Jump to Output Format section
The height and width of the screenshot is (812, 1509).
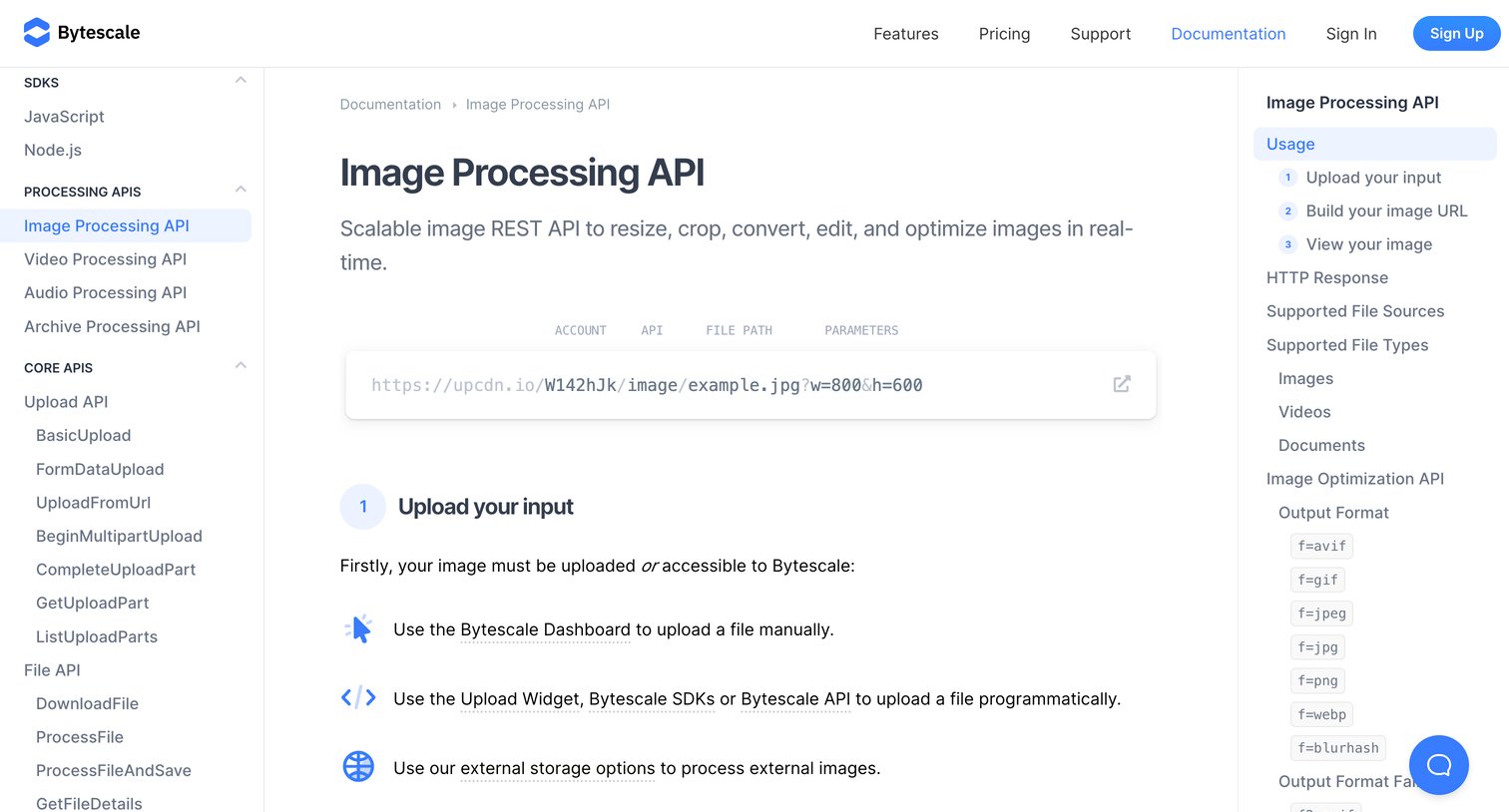1333,513
